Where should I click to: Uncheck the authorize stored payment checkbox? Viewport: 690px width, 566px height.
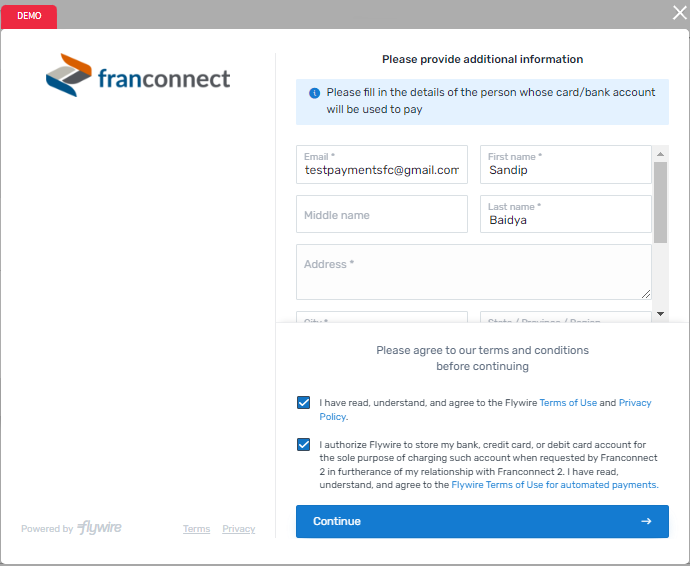tap(303, 445)
